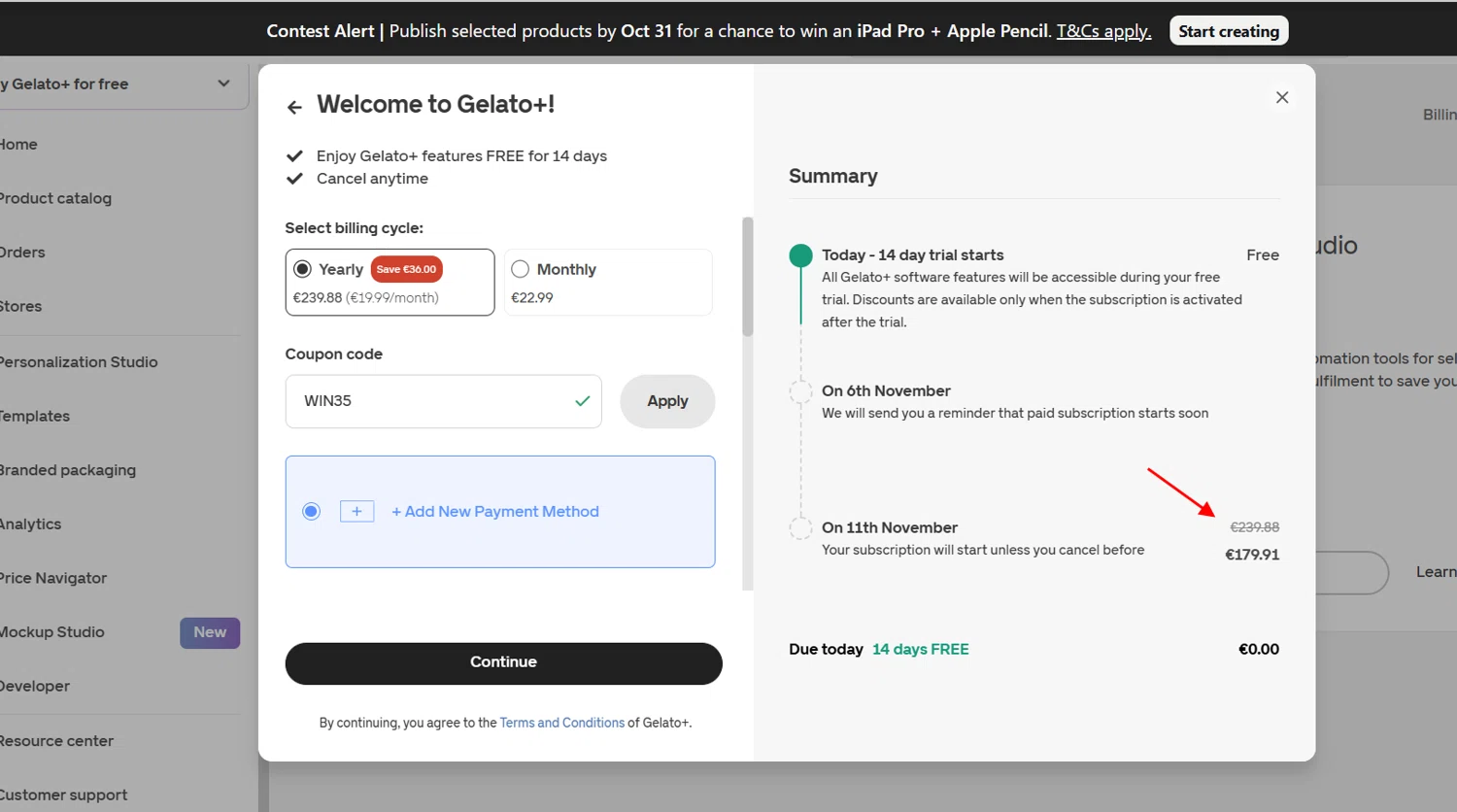Click the Summary heading
The image size is (1457, 812).
point(833,176)
